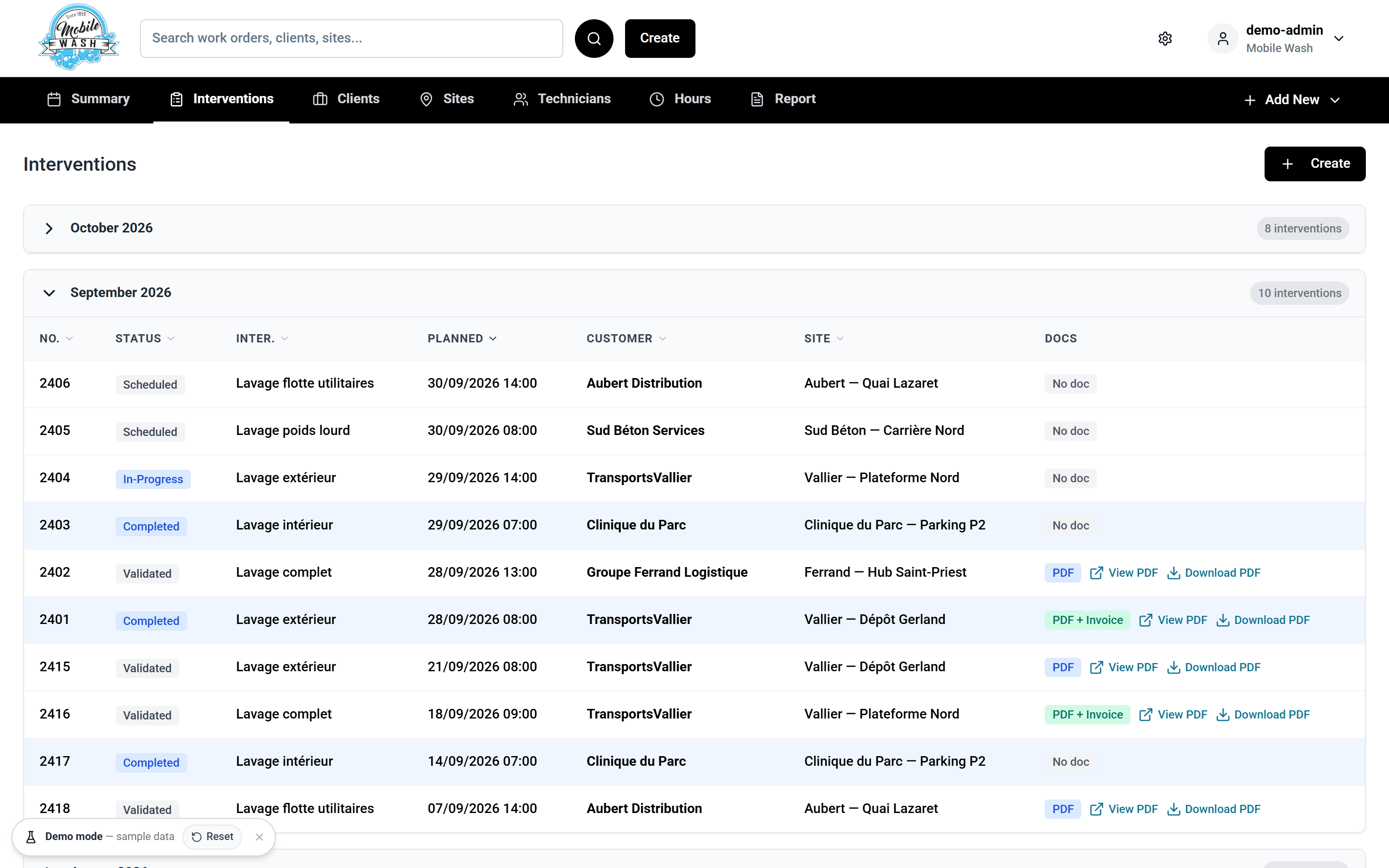Select customer Groupe Ferrand Logistique
The image size is (1389, 868).
pyautogui.click(x=667, y=572)
